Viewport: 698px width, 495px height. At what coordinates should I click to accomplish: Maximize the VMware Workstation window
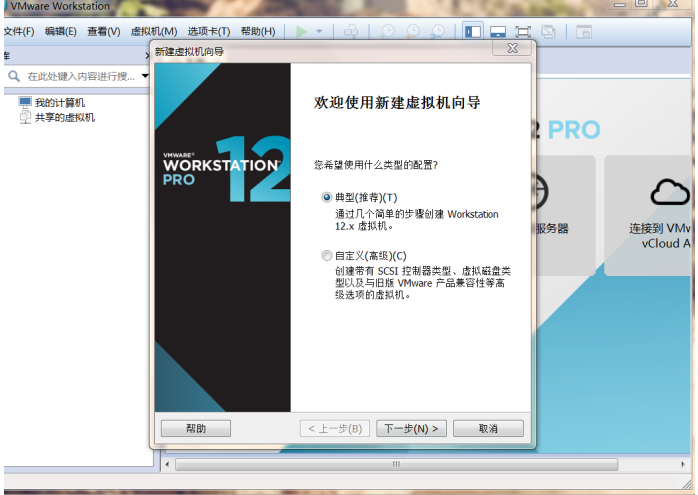641,4
